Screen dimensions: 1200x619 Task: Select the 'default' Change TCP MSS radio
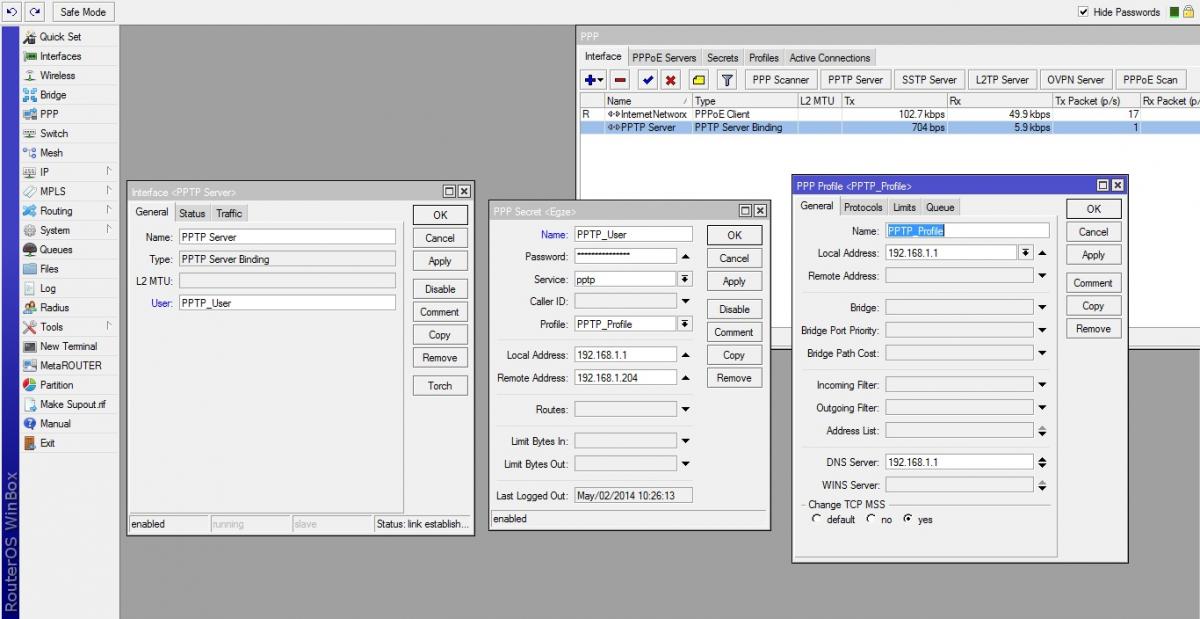817,519
